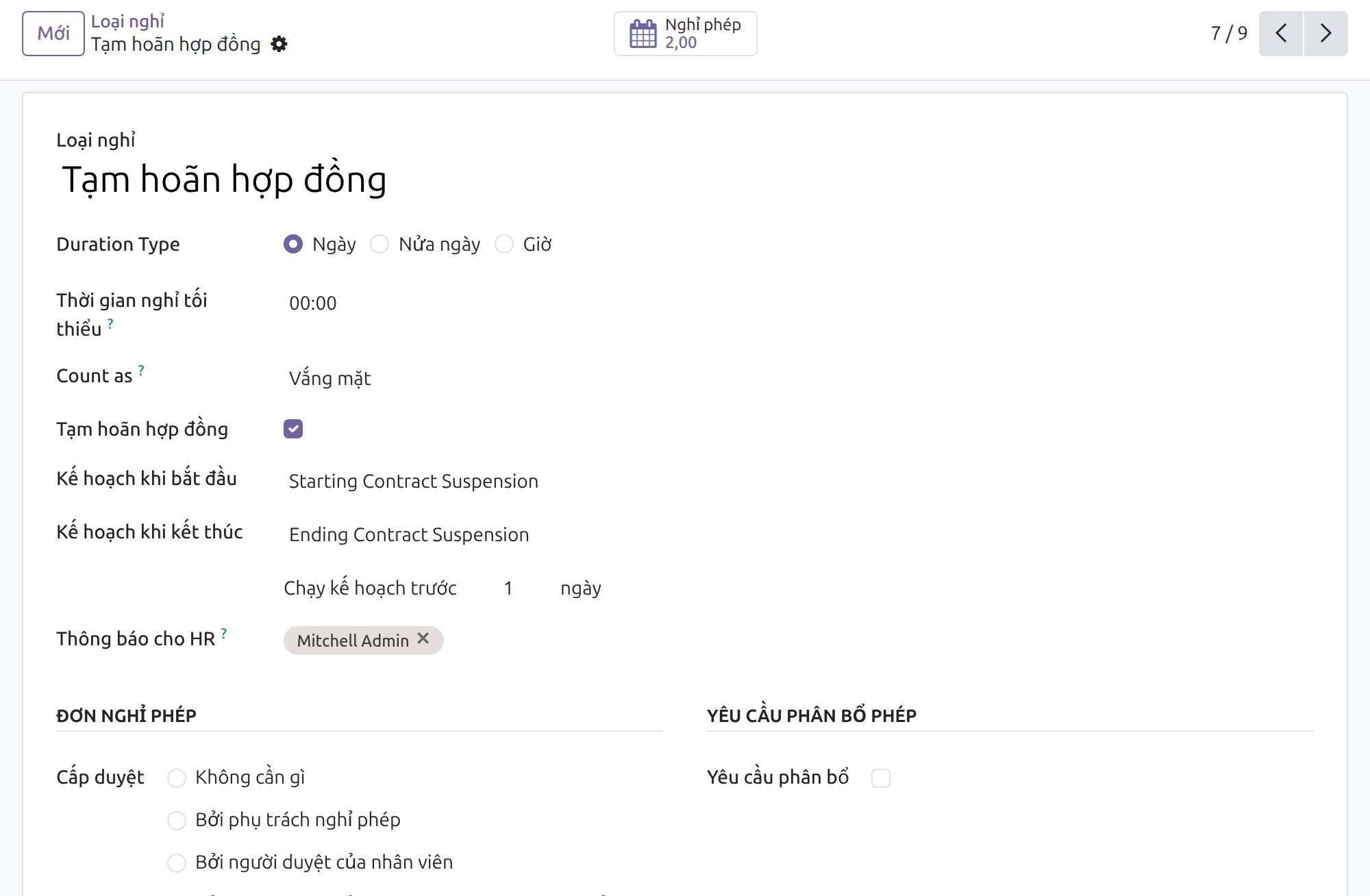Enable the Yêu cầu phân bổ checkbox
Viewport: 1370px width, 896px height.
pos(881,778)
